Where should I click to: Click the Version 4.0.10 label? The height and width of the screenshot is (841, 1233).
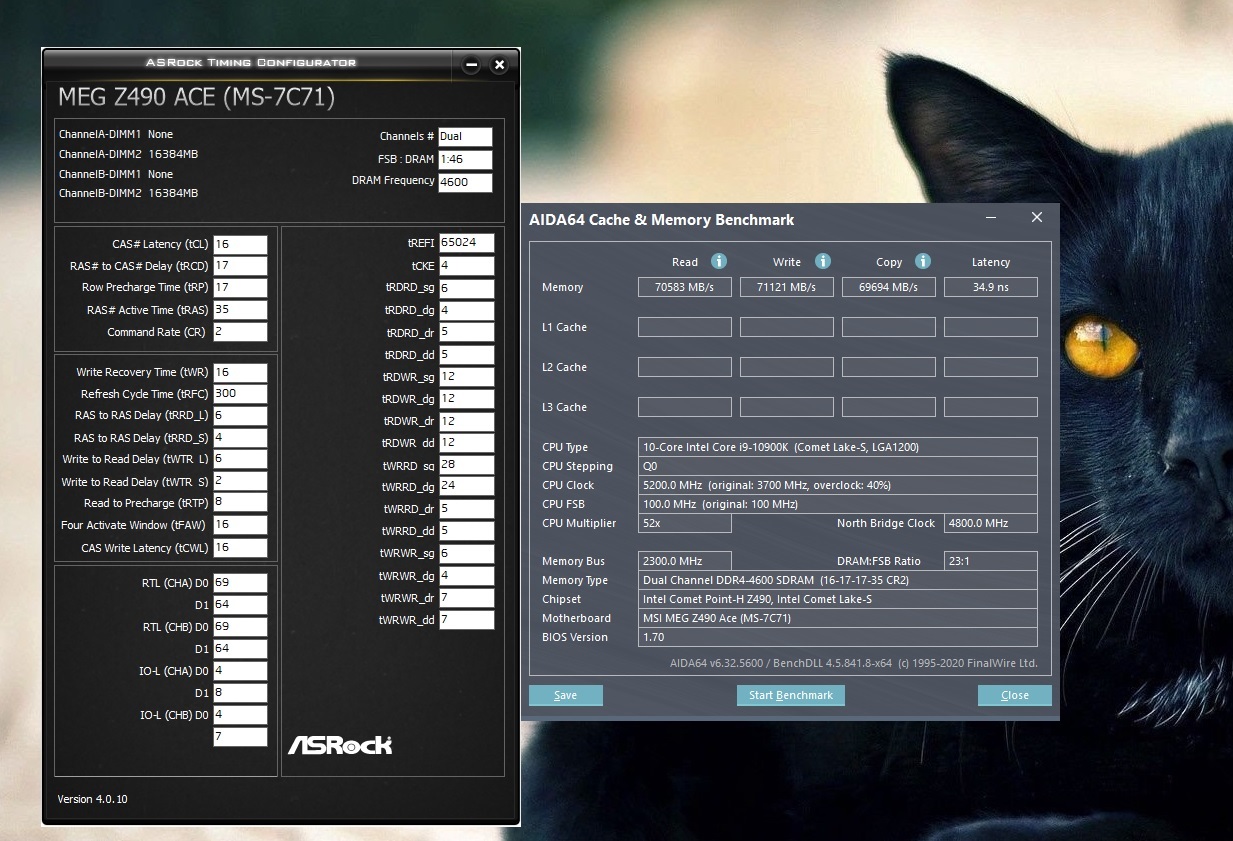click(93, 799)
